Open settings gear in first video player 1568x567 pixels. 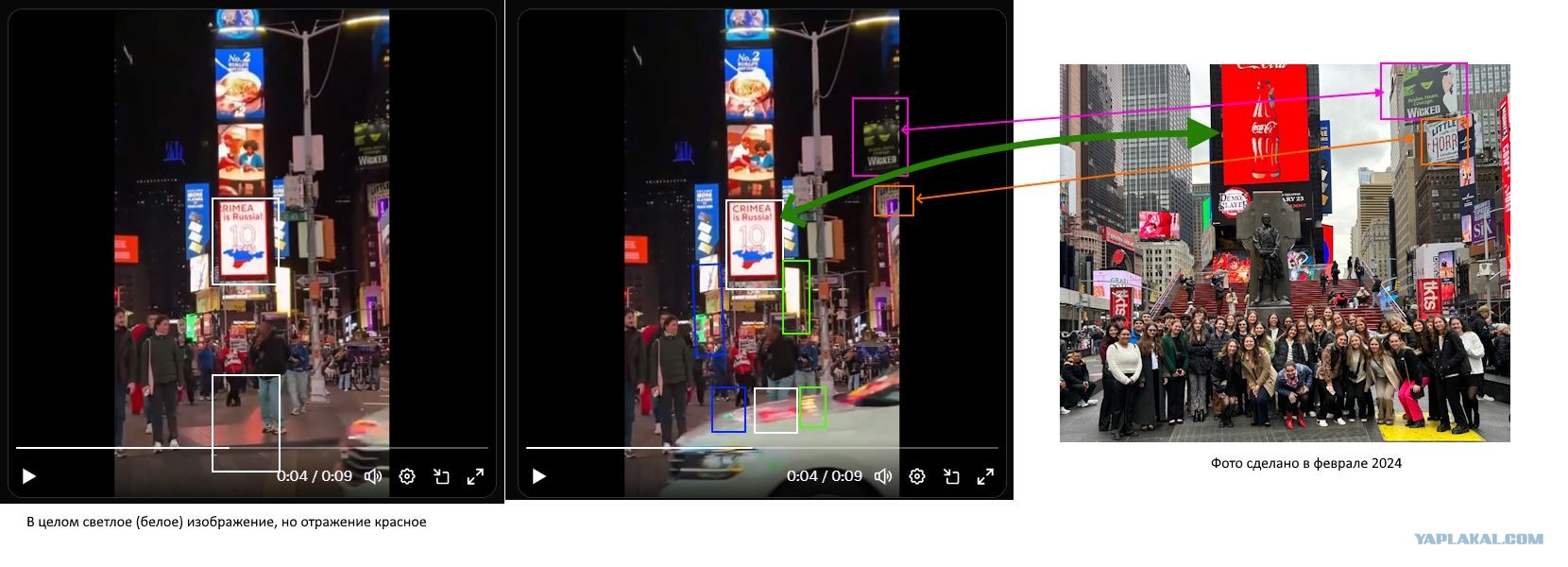[407, 476]
